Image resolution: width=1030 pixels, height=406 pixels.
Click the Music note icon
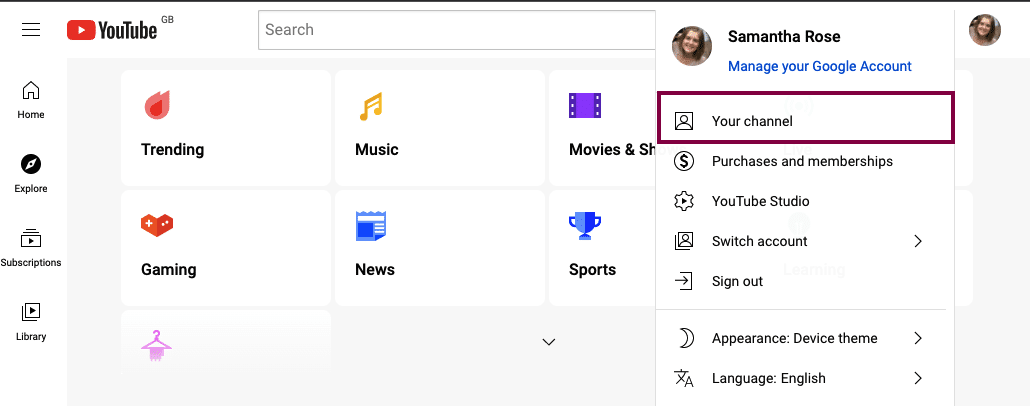coord(370,106)
